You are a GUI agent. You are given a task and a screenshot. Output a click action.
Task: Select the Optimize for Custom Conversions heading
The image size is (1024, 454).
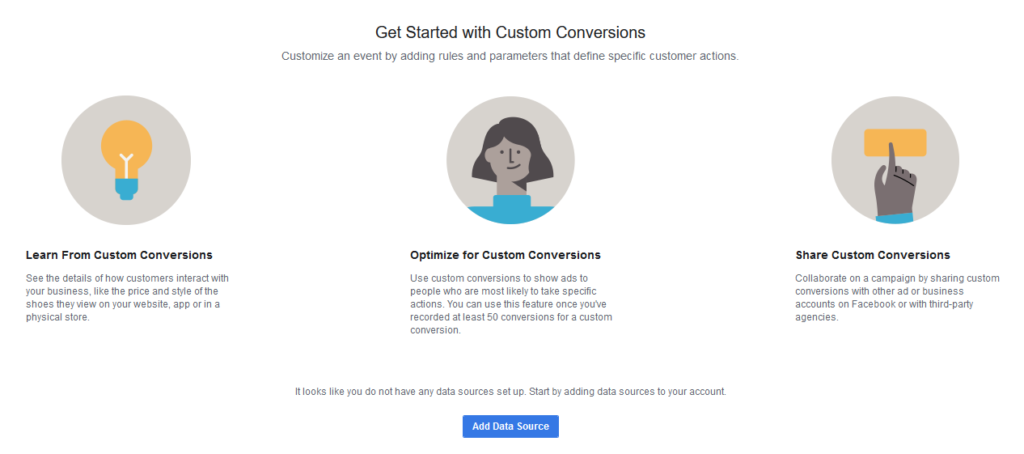[505, 255]
